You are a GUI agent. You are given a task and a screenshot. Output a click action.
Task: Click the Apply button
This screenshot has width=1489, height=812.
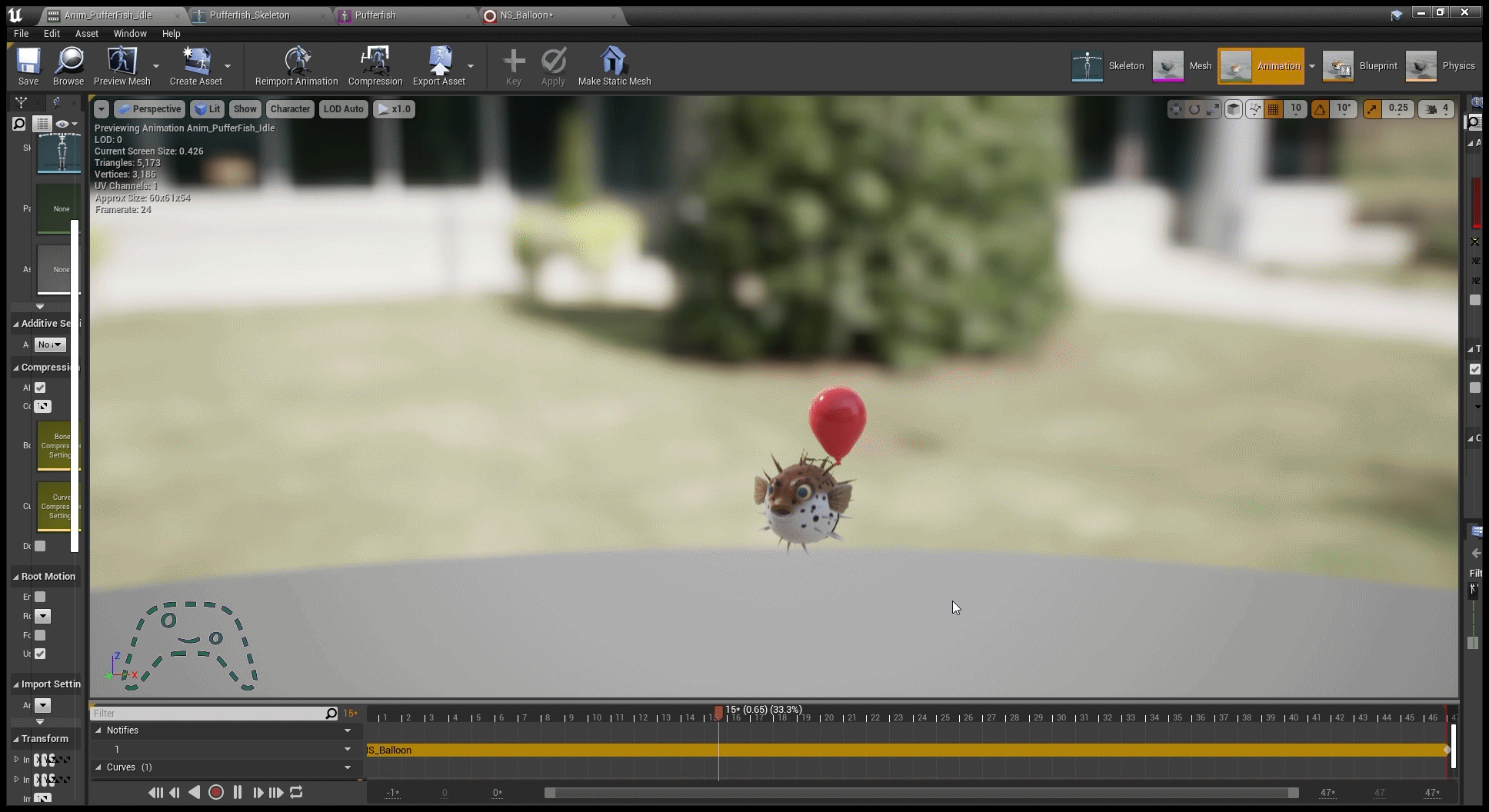(x=552, y=65)
